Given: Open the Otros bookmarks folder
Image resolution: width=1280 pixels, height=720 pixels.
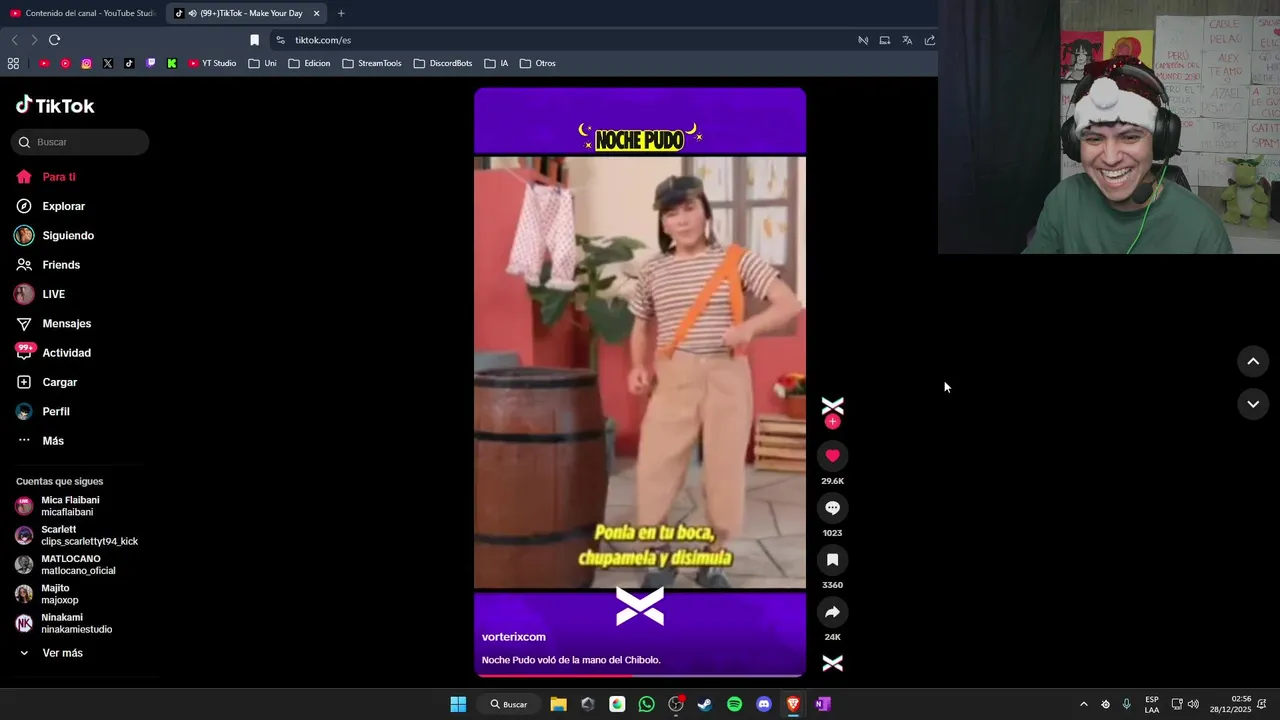Looking at the screenshot, I should coord(538,63).
